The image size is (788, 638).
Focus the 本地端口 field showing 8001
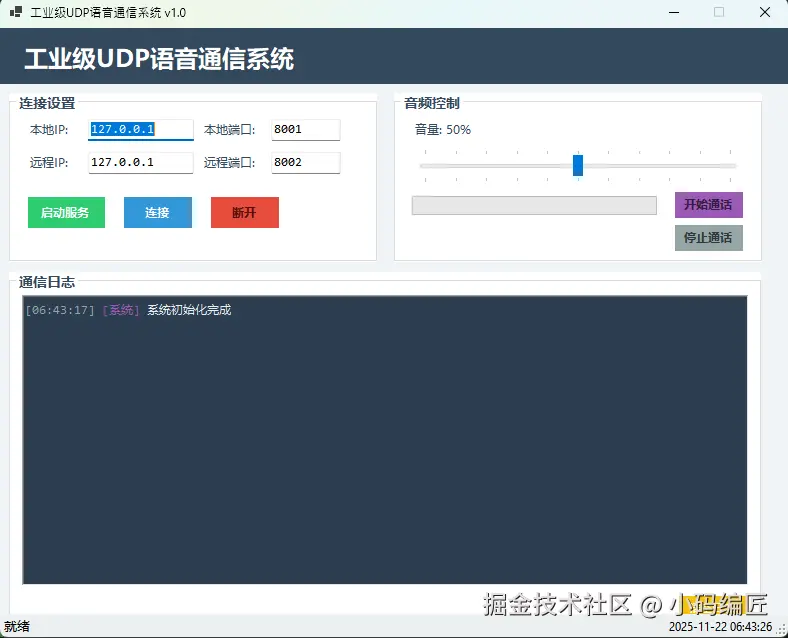pyautogui.click(x=306, y=130)
